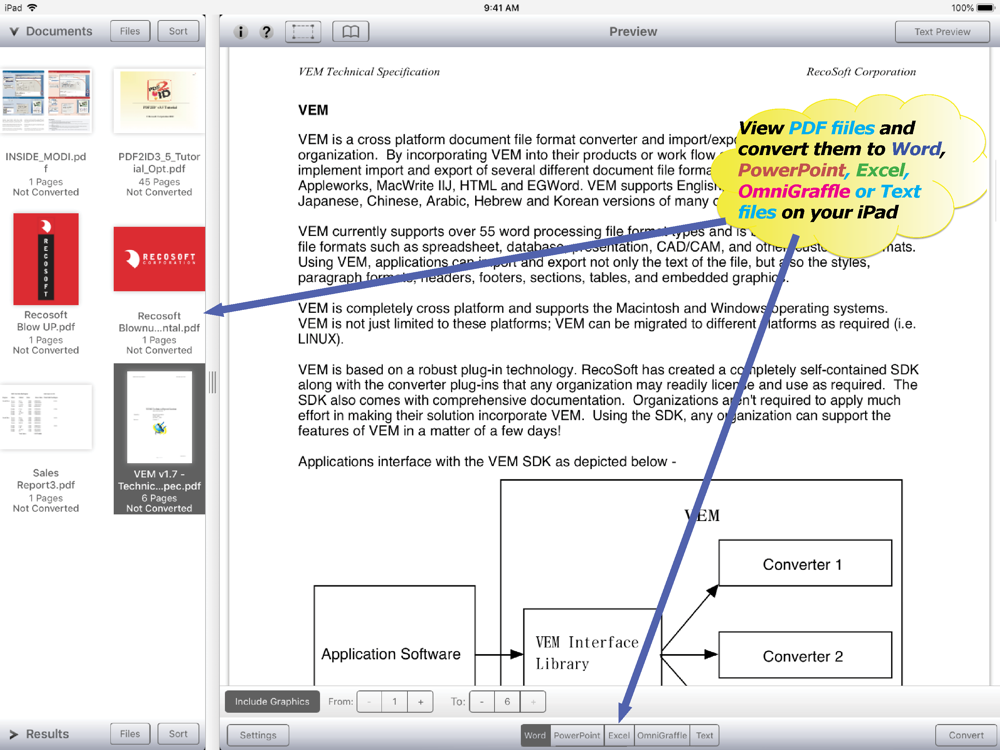
Task: Open the book page view icon
Action: [x=351, y=31]
